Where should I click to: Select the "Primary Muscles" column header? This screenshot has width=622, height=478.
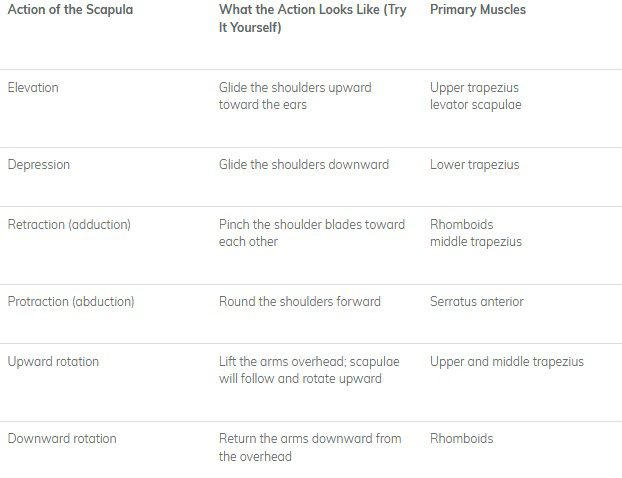tap(477, 10)
